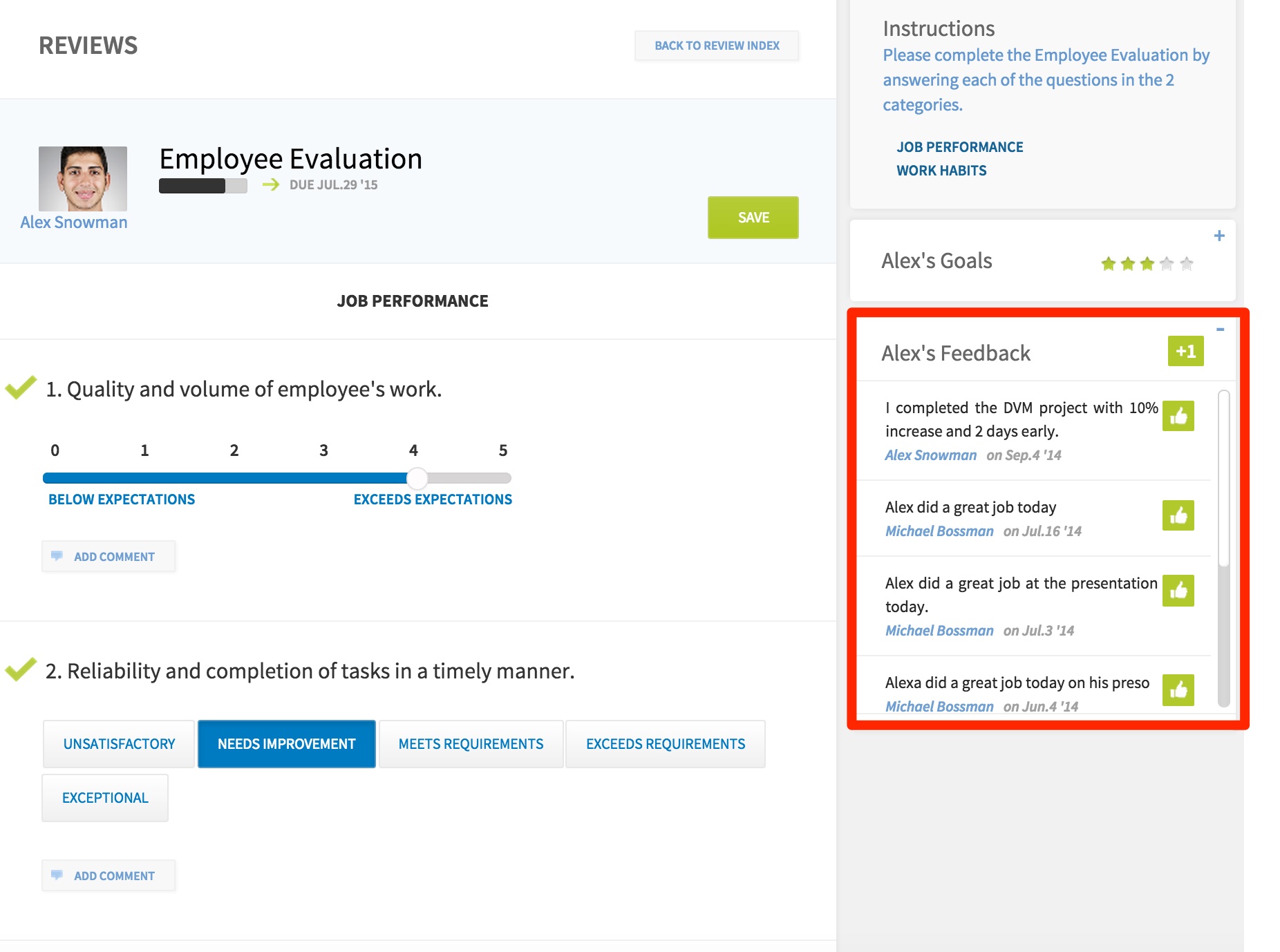Click the SAVE button

(753, 217)
